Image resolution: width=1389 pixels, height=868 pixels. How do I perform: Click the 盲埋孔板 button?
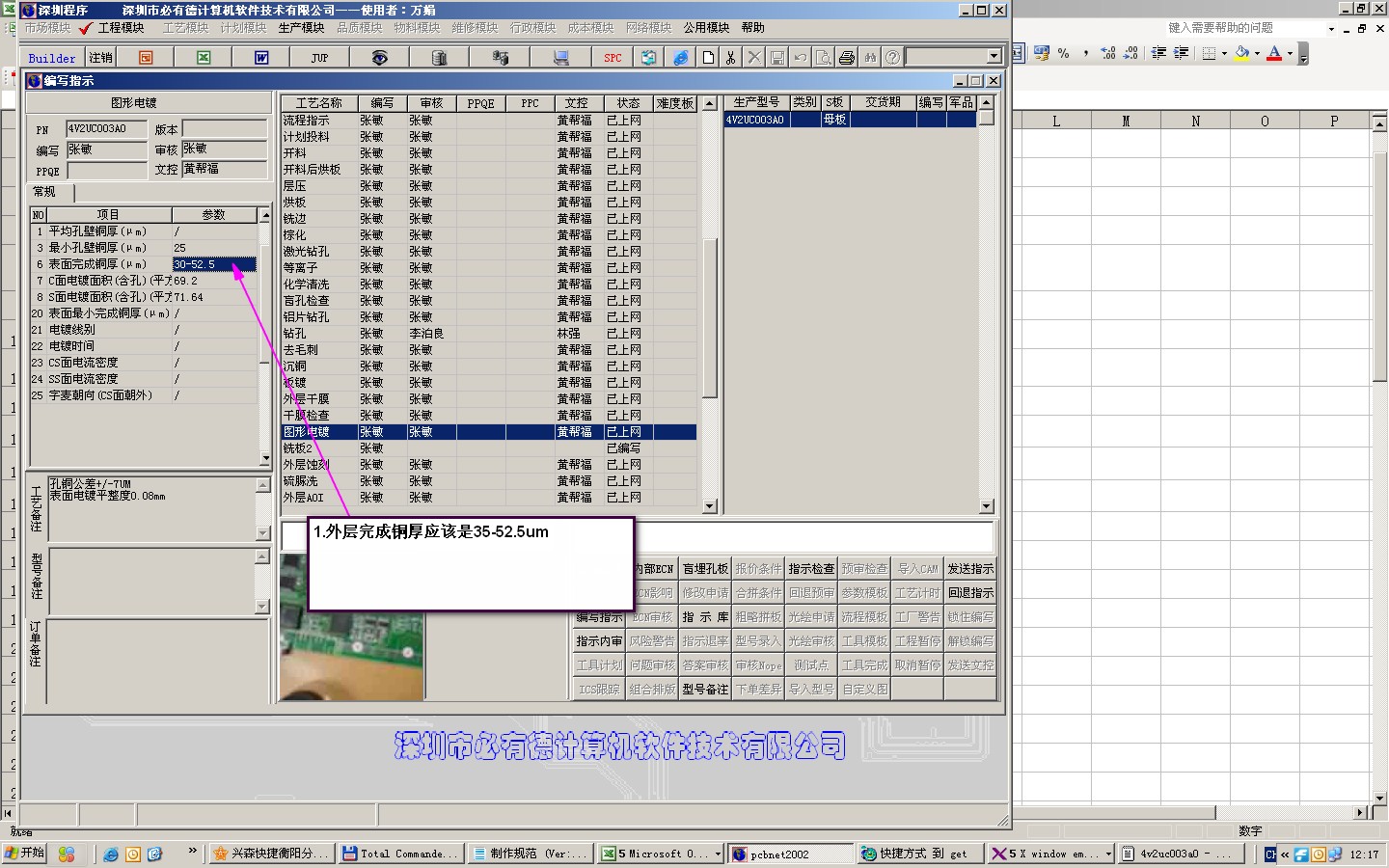click(705, 569)
